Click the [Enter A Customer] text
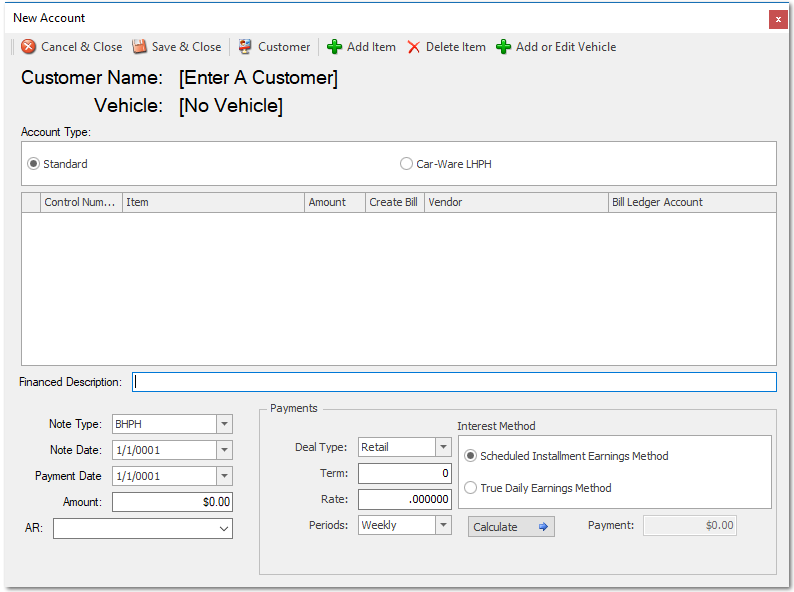 tap(258, 77)
